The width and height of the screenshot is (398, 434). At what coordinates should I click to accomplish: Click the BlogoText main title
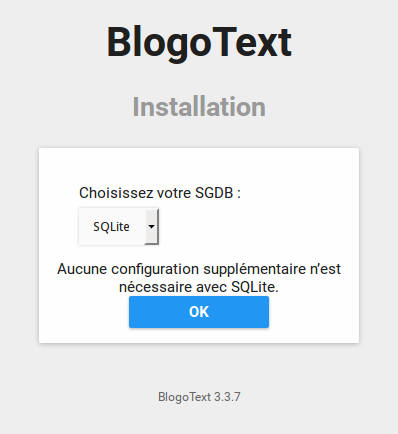tap(199, 43)
